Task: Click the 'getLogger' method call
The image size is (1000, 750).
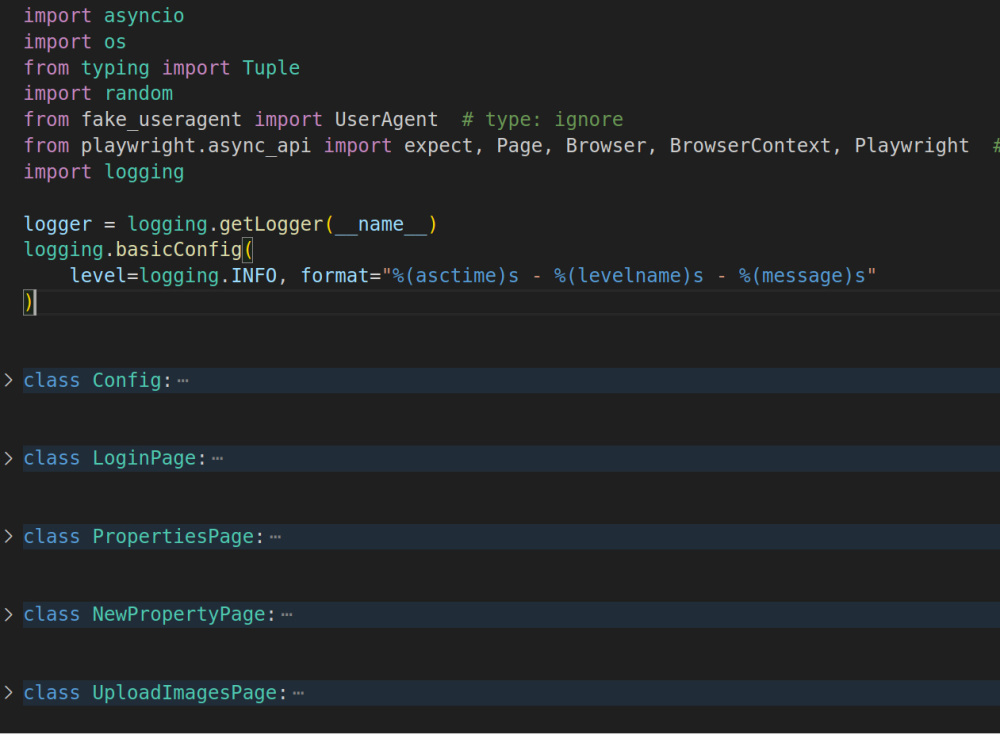Action: click(x=271, y=224)
